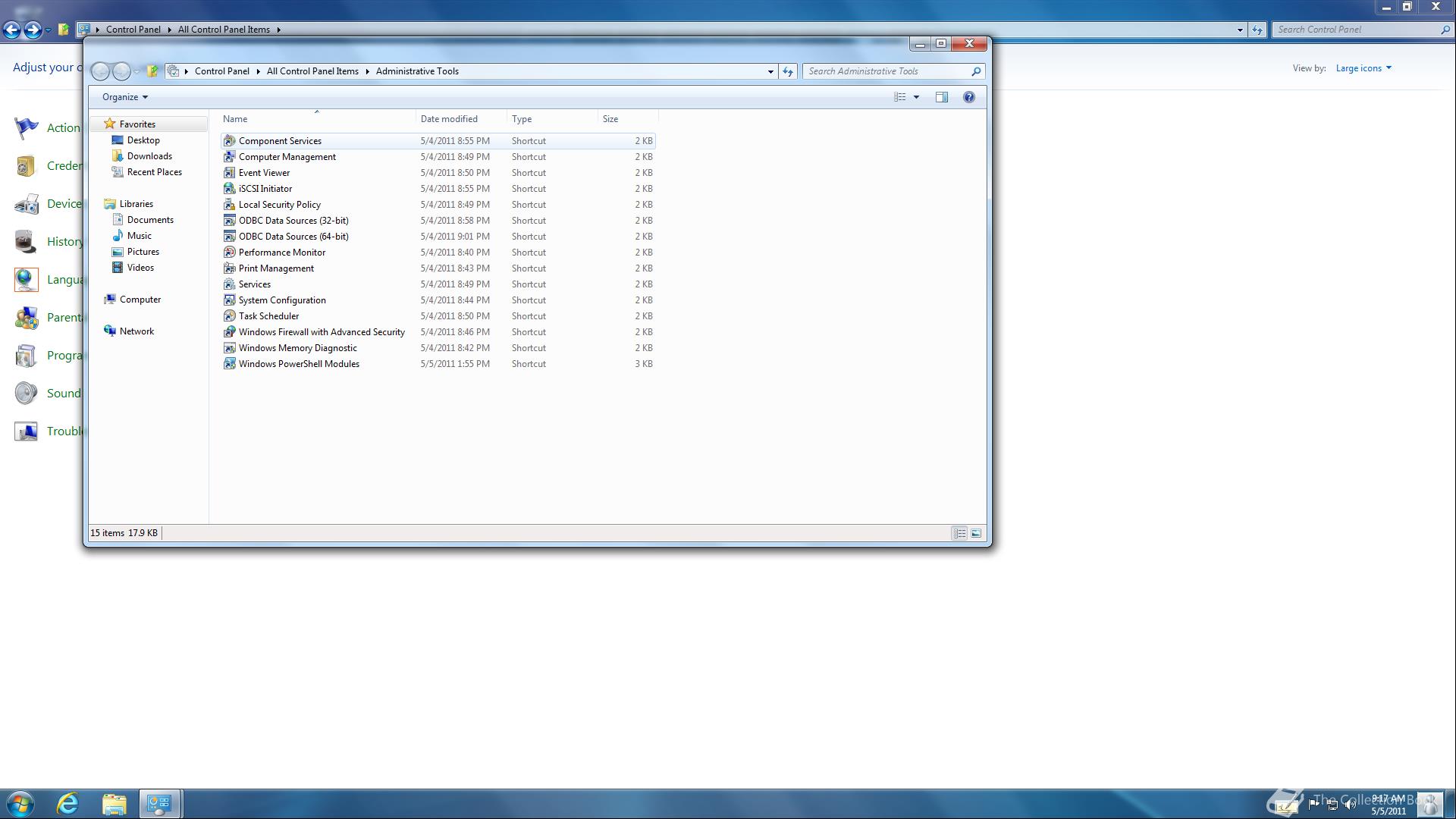Viewport: 1456px width, 819px height.
Task: Open Windows Explorer from the taskbar
Action: [x=115, y=804]
